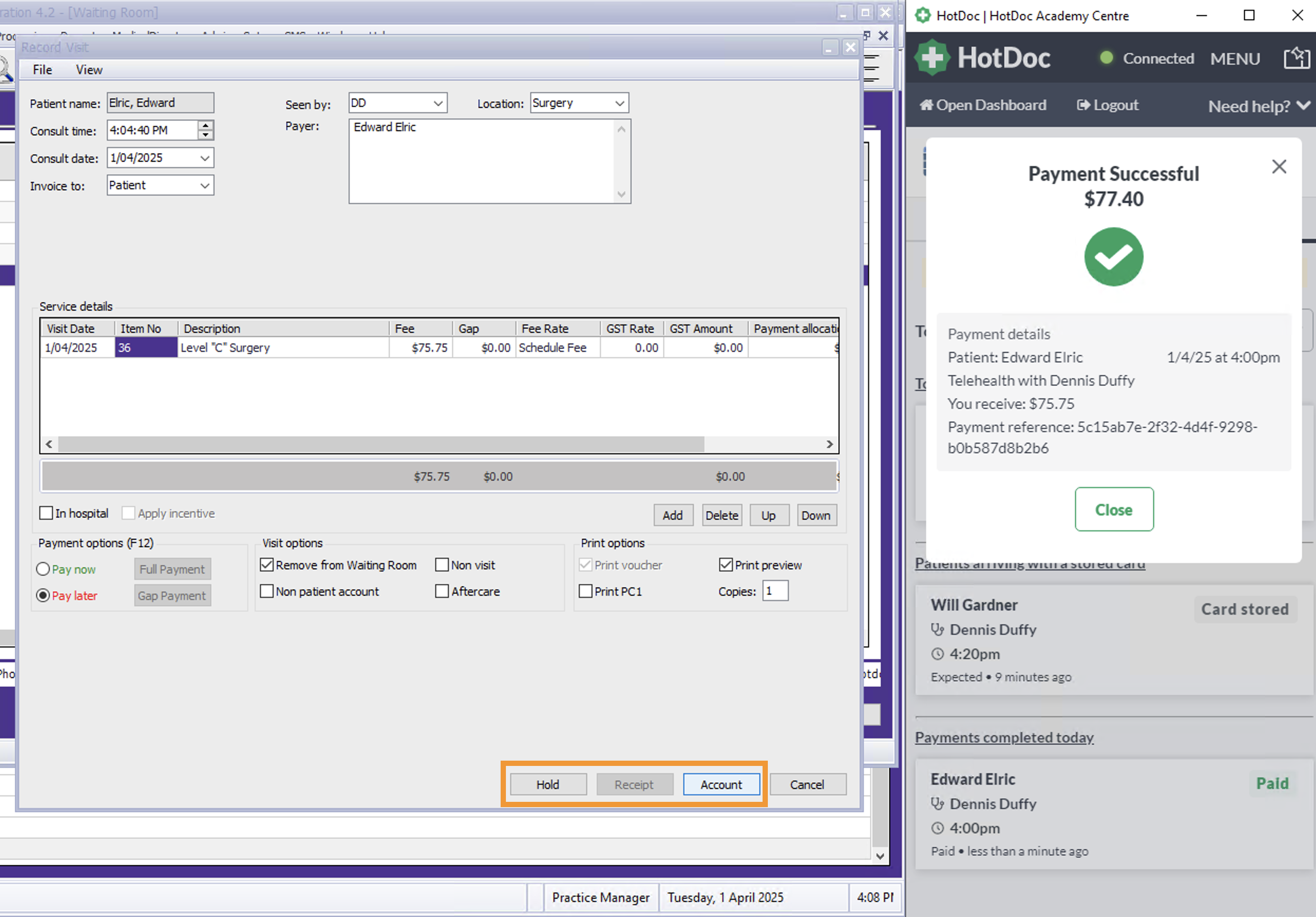Click the Cancel button
This screenshot has height=917, width=1316.
pos(807,784)
